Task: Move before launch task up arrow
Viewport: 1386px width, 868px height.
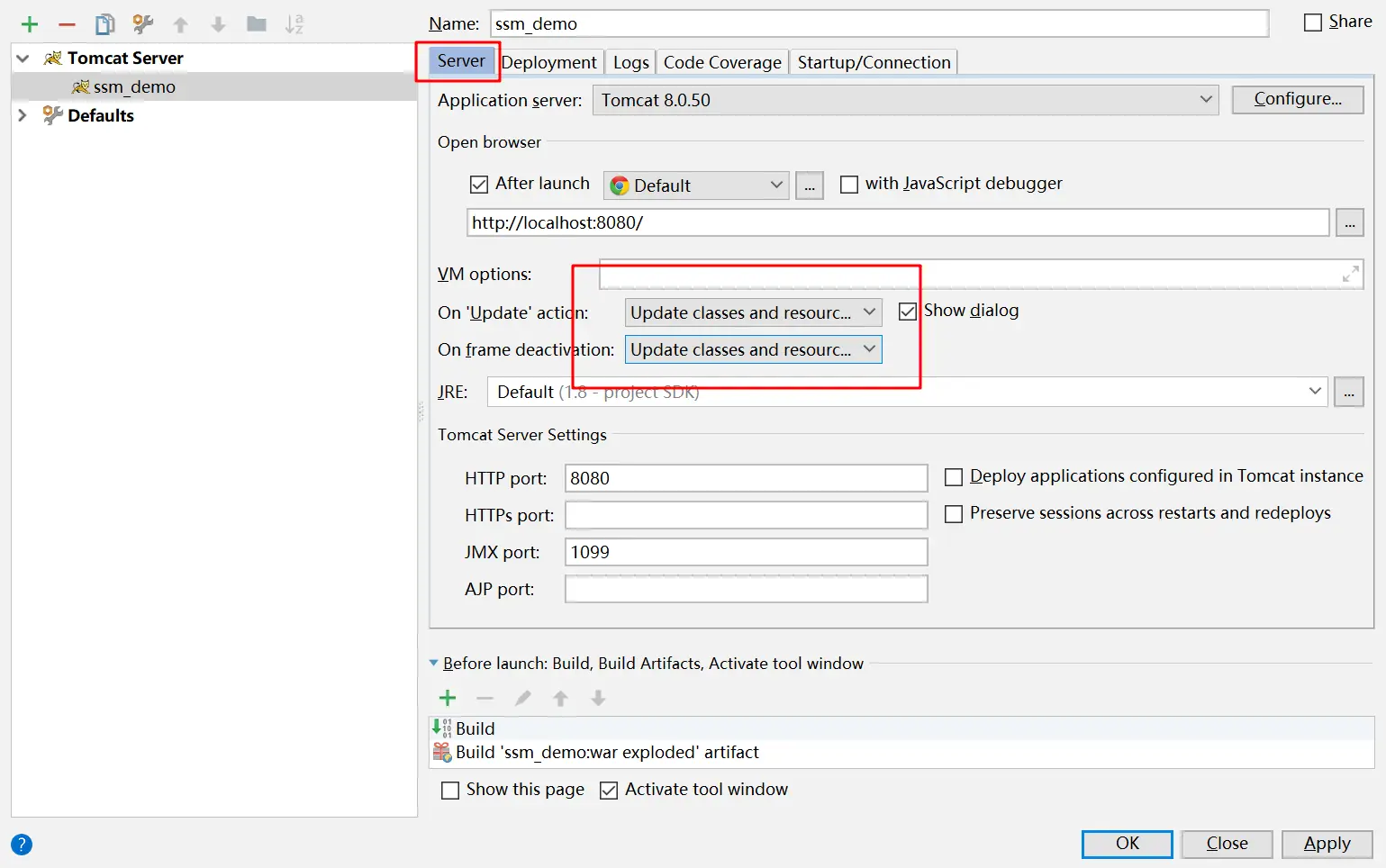Action: [x=560, y=698]
